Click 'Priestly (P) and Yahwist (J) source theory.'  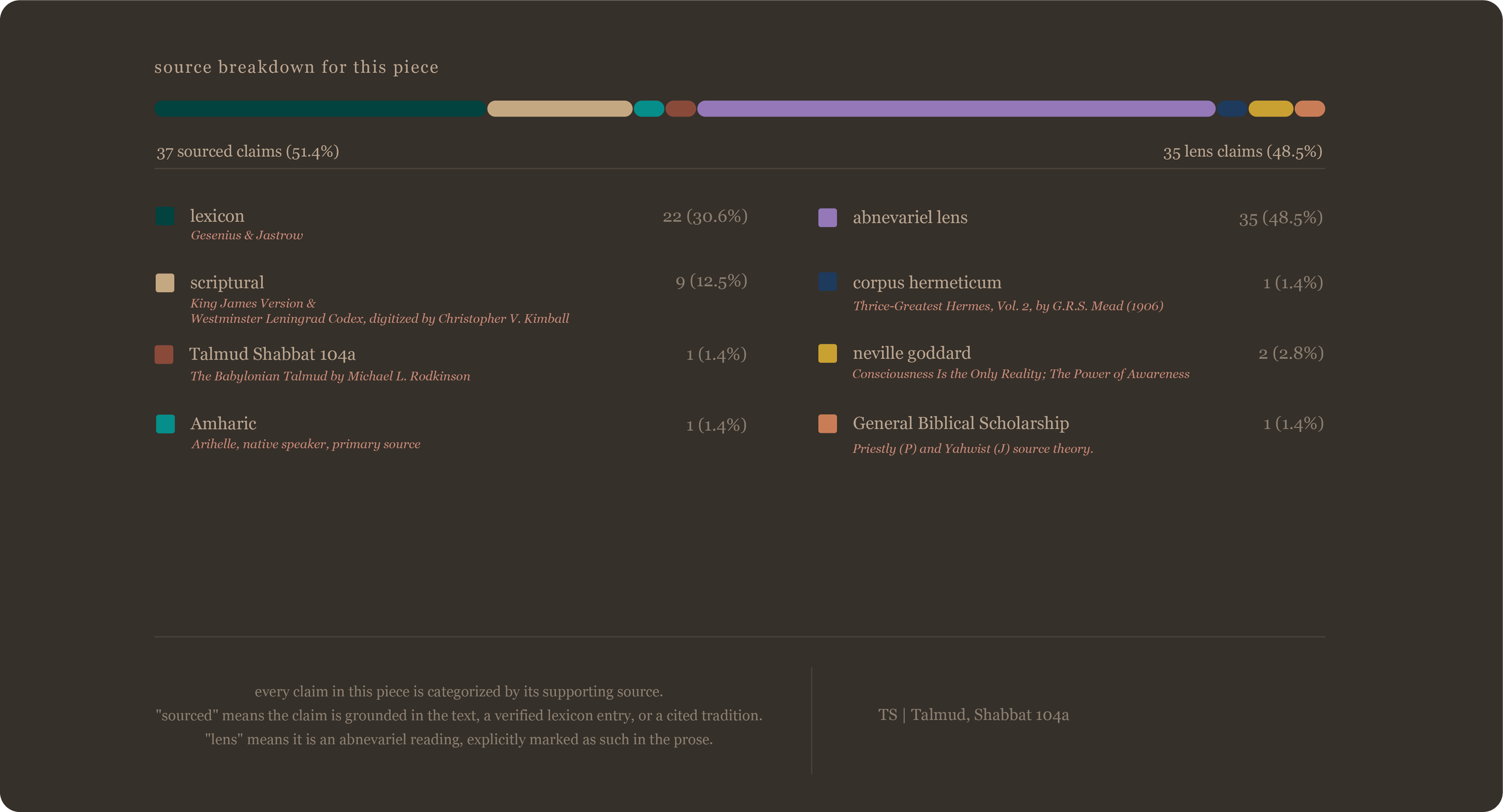[x=973, y=449]
